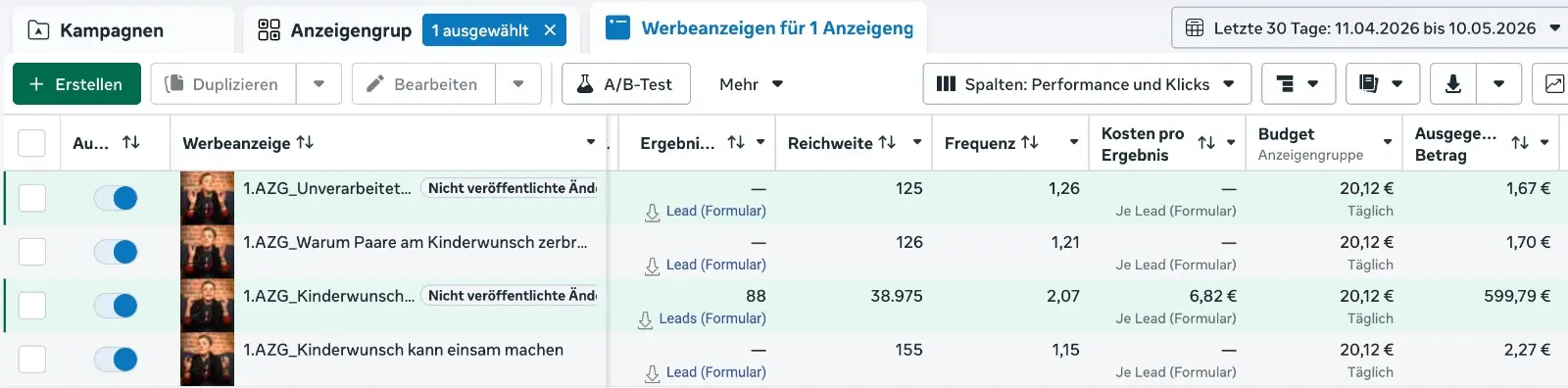
Task: Click the cost per result 6,82 €
Action: pos(1212,296)
